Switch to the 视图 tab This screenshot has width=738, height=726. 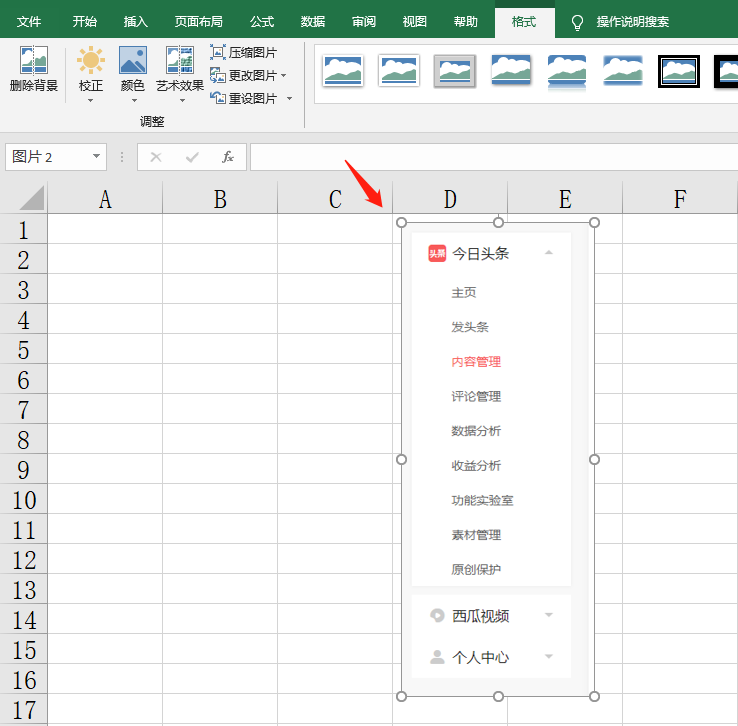pos(415,22)
